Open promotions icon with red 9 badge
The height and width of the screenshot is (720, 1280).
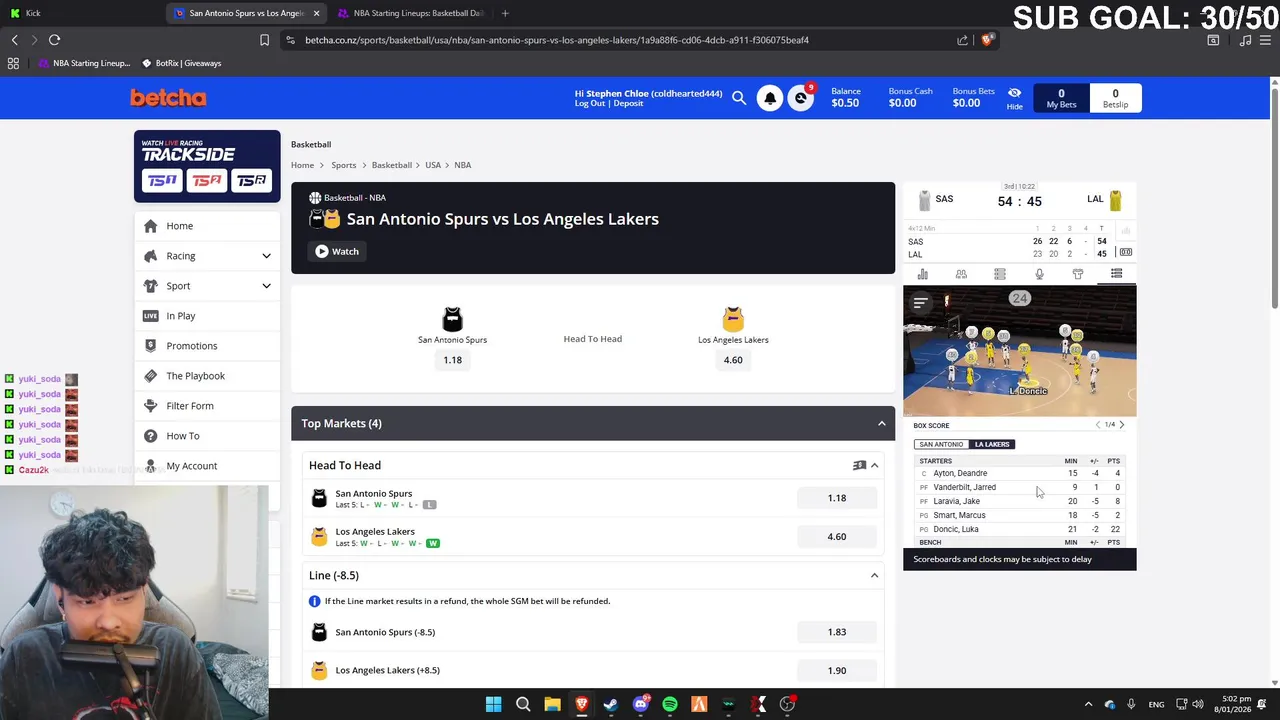pyautogui.click(x=801, y=98)
